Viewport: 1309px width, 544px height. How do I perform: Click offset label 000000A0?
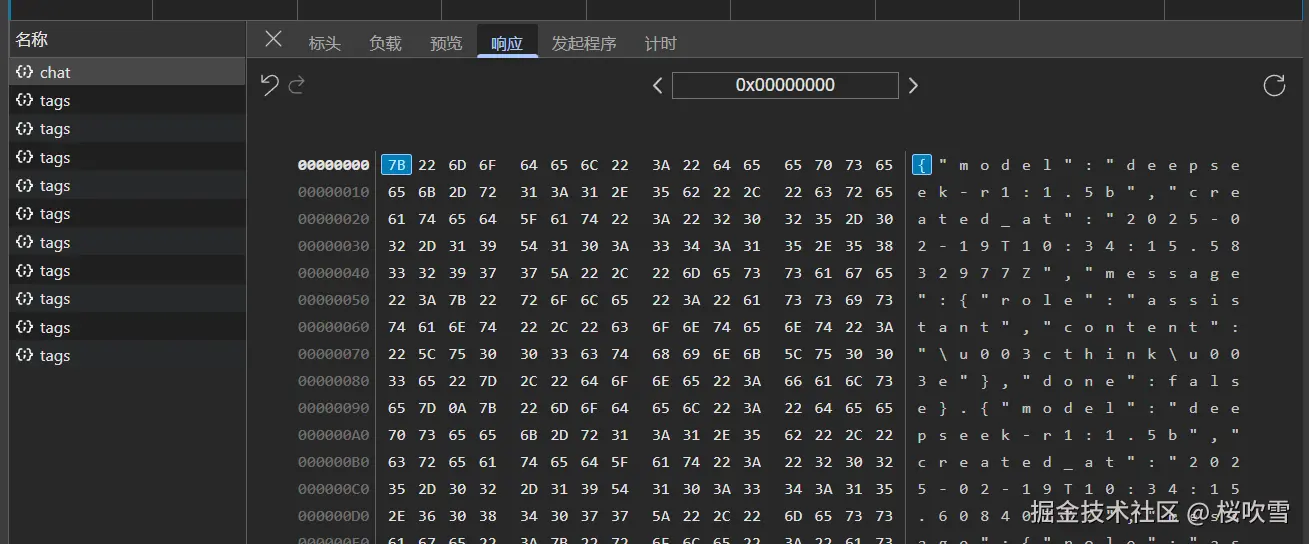[x=334, y=435]
